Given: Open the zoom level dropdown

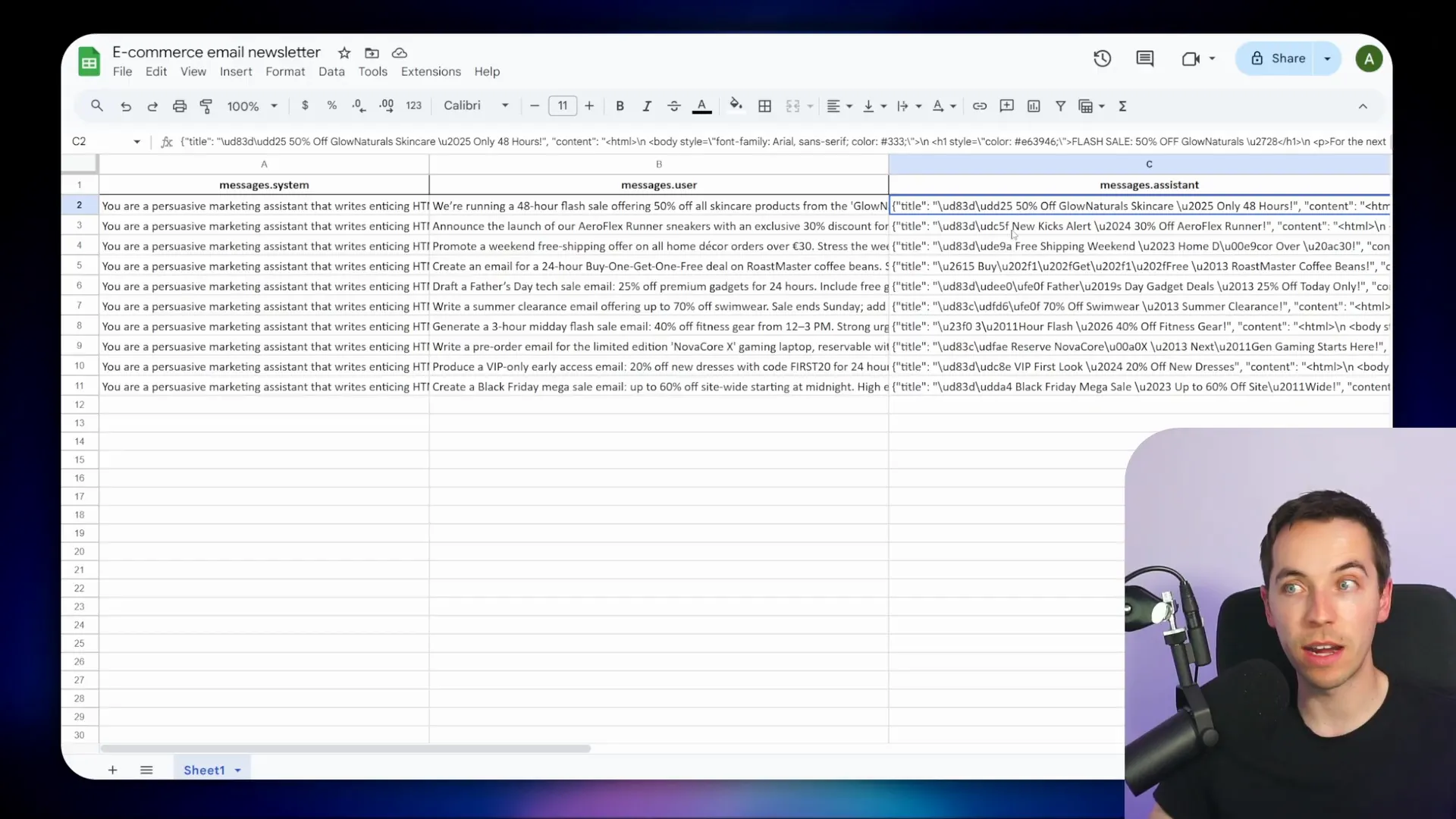Looking at the screenshot, I should [253, 106].
